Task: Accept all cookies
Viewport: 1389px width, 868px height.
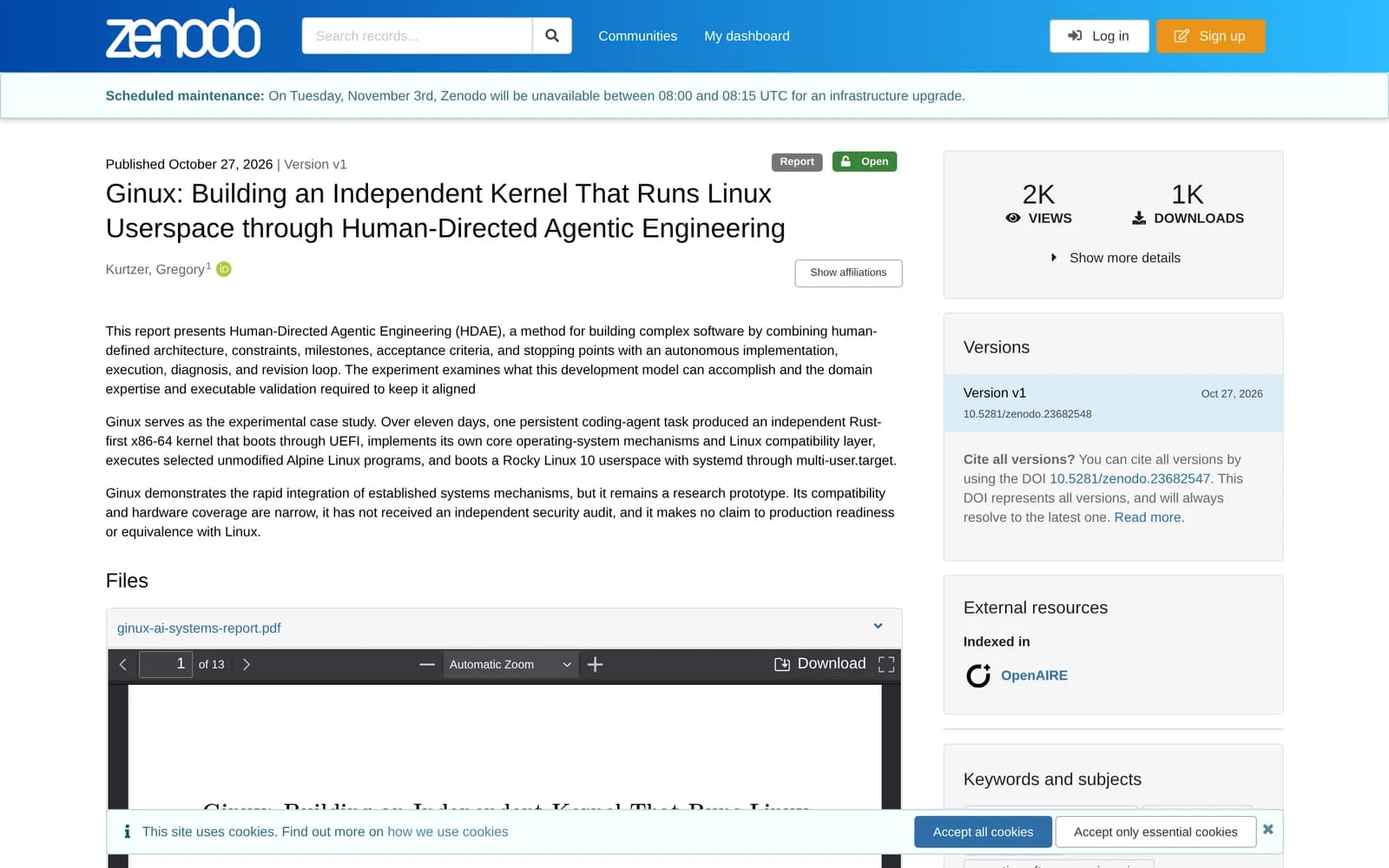Action: click(983, 832)
